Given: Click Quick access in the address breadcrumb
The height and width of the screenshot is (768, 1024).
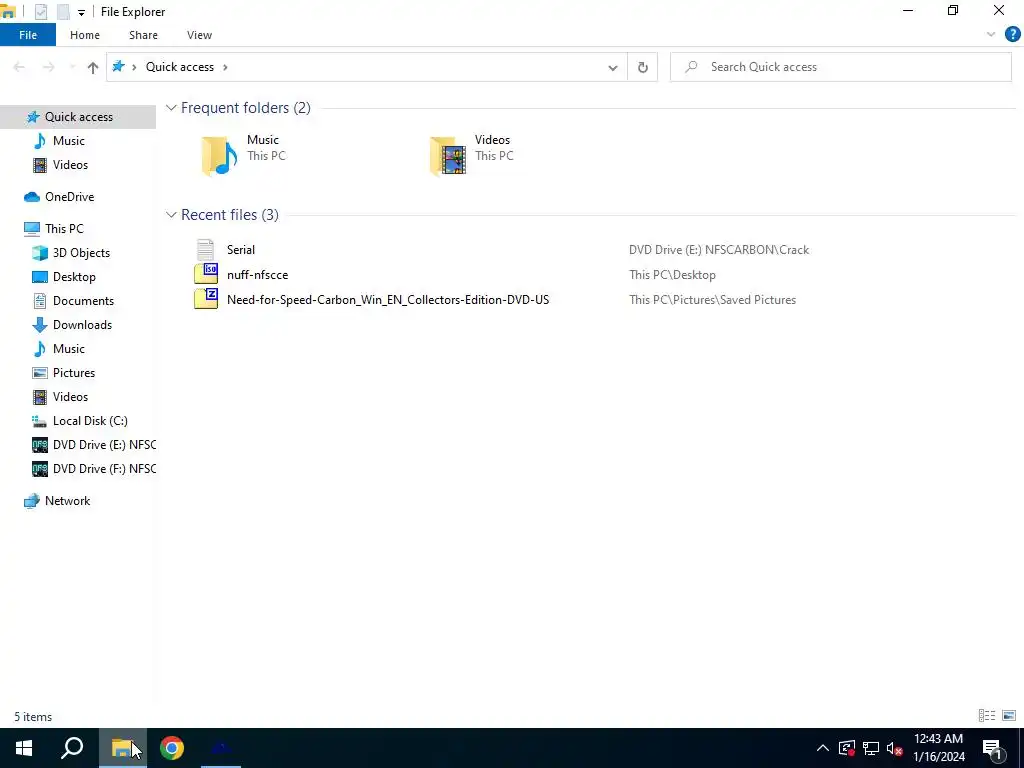Looking at the screenshot, I should (x=180, y=67).
